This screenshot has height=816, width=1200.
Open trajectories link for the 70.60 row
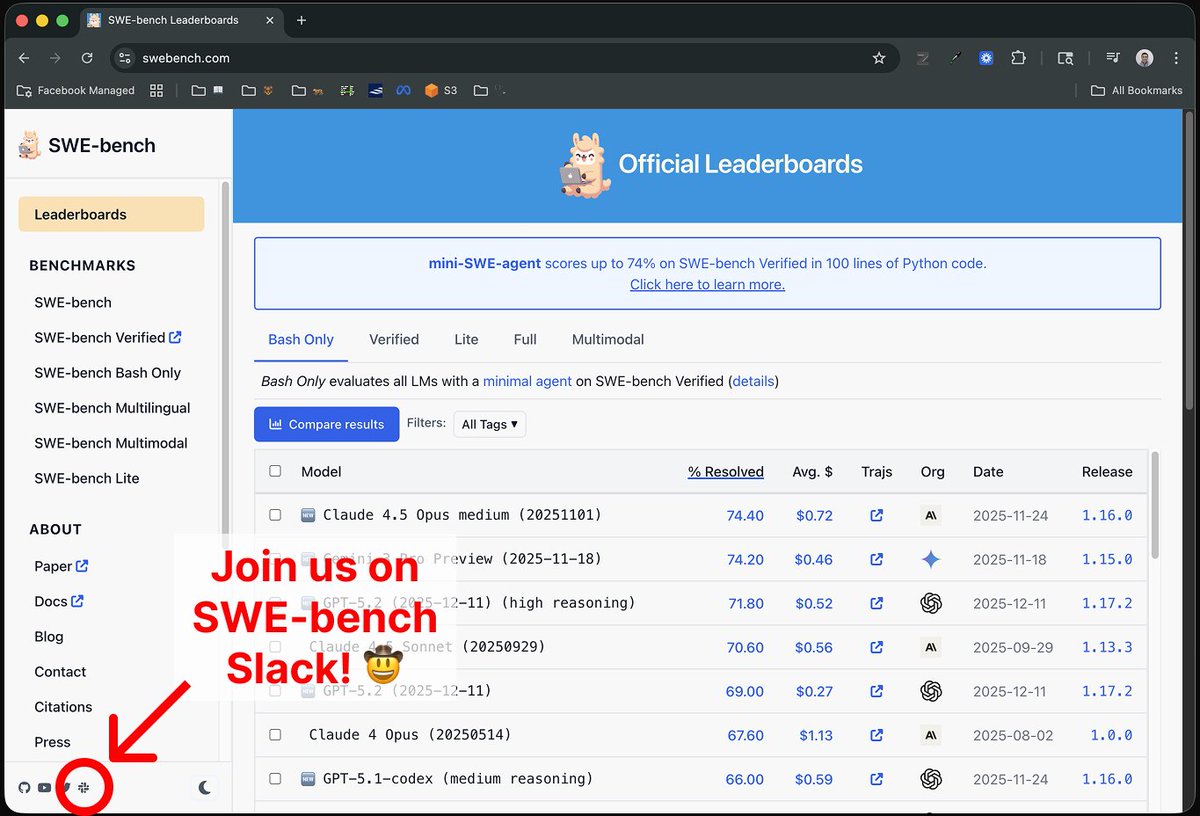point(877,648)
